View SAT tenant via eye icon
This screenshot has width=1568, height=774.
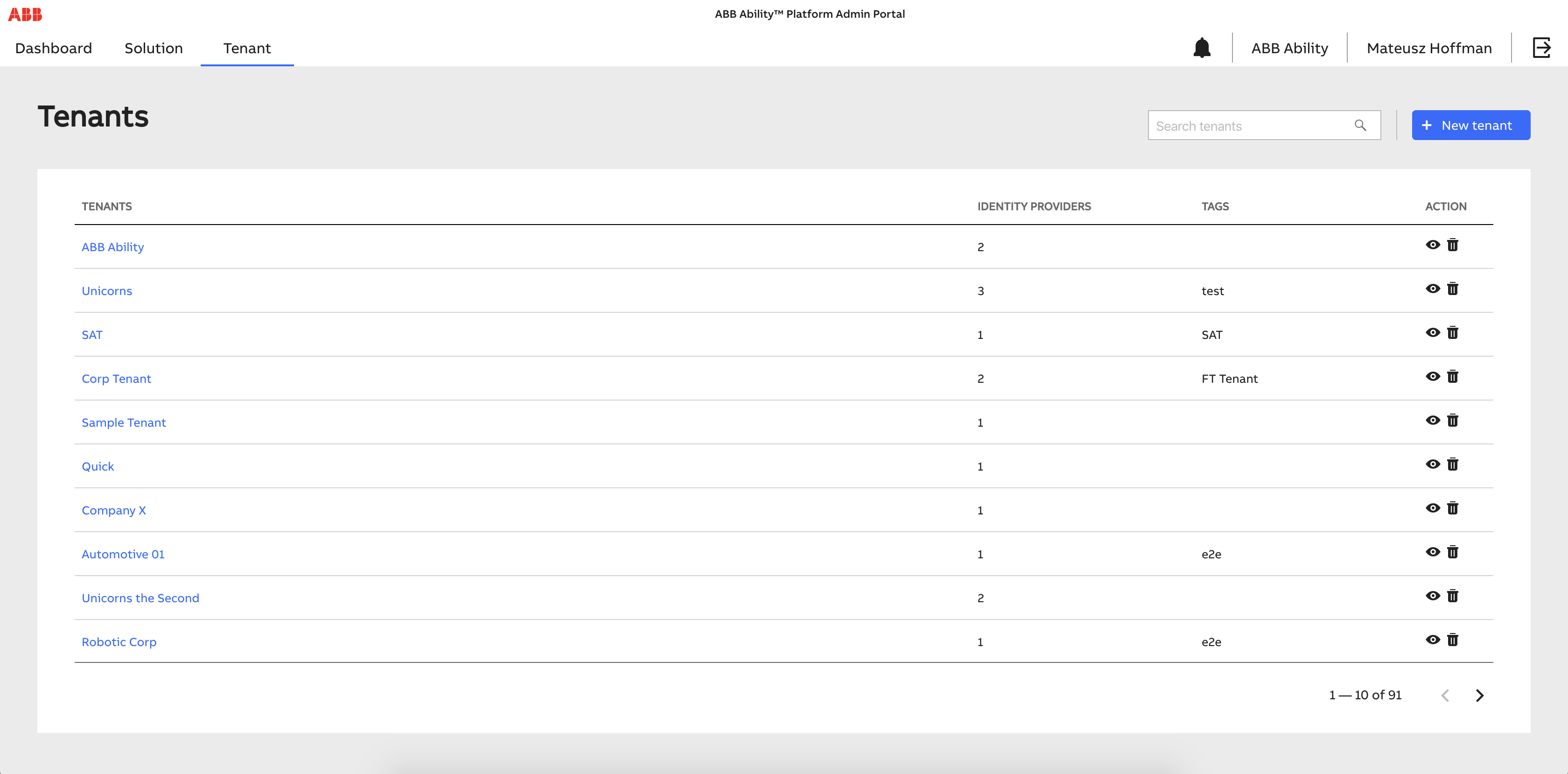tap(1433, 332)
